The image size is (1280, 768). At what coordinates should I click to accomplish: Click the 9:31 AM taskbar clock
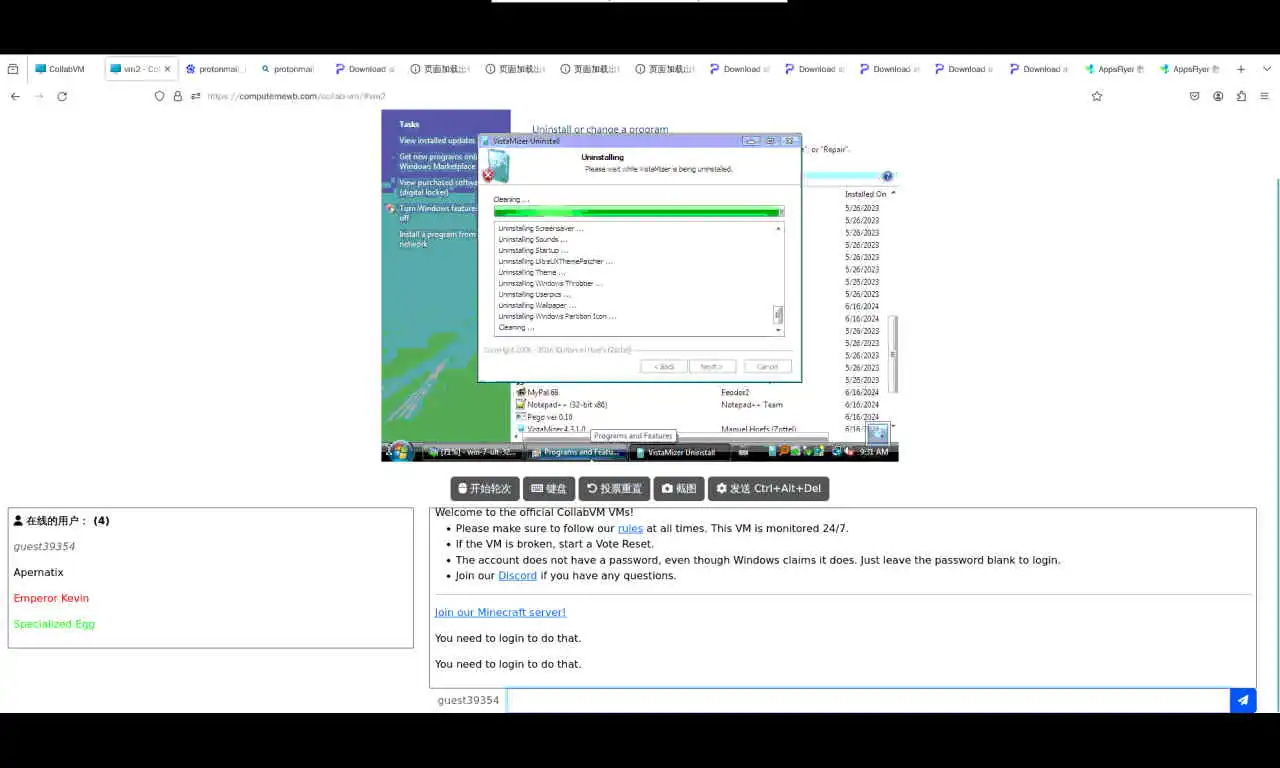(874, 452)
